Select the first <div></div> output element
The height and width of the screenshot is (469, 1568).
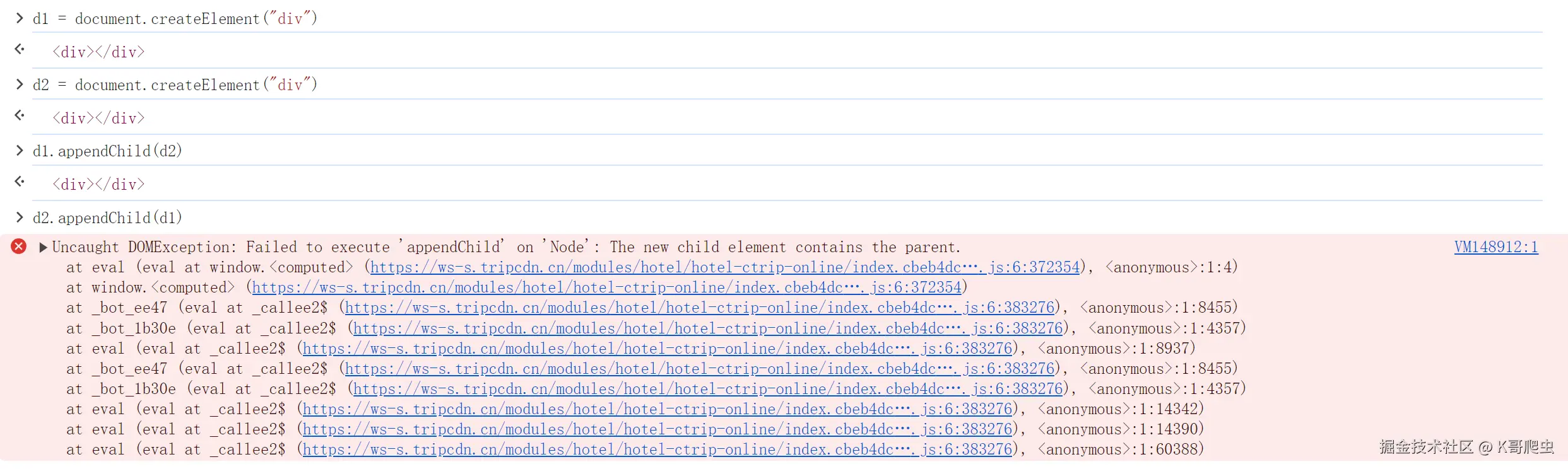point(98,52)
